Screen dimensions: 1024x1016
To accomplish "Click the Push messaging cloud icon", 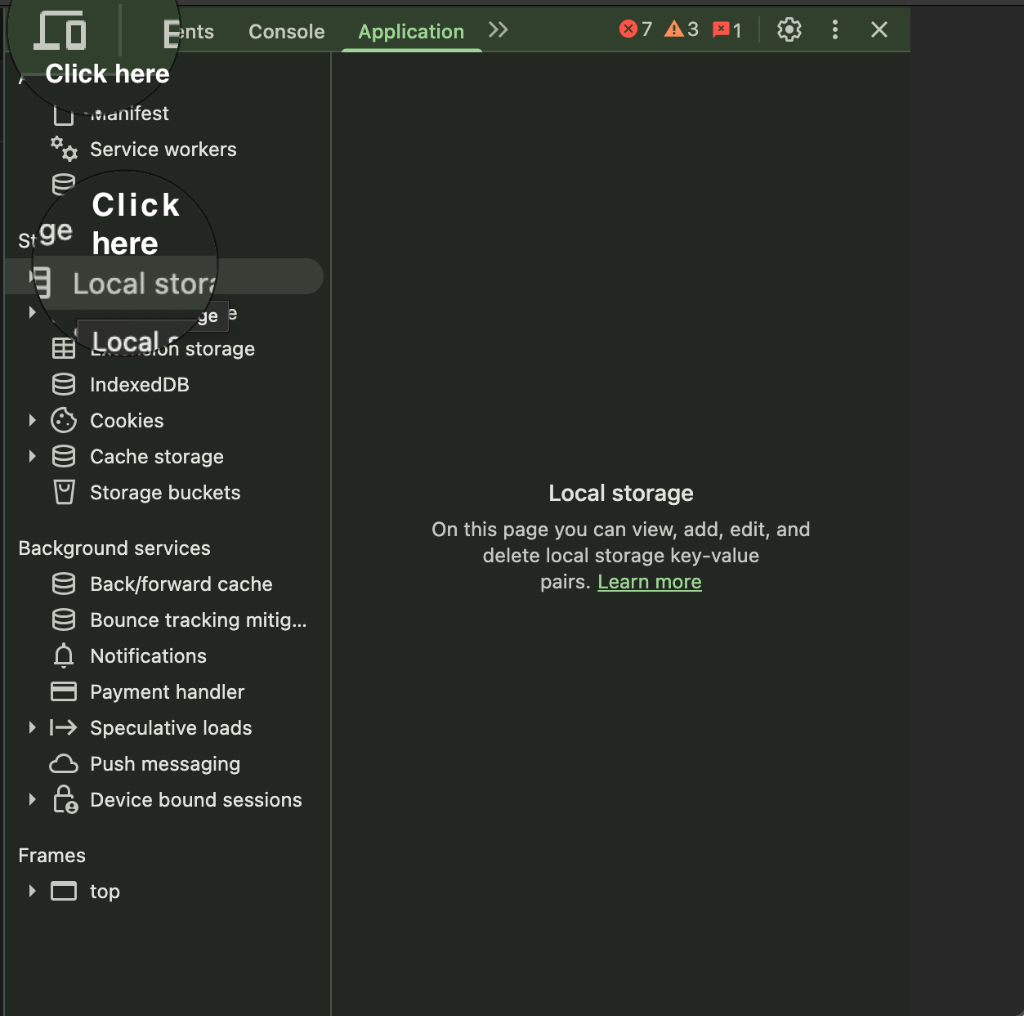I will click(x=63, y=763).
